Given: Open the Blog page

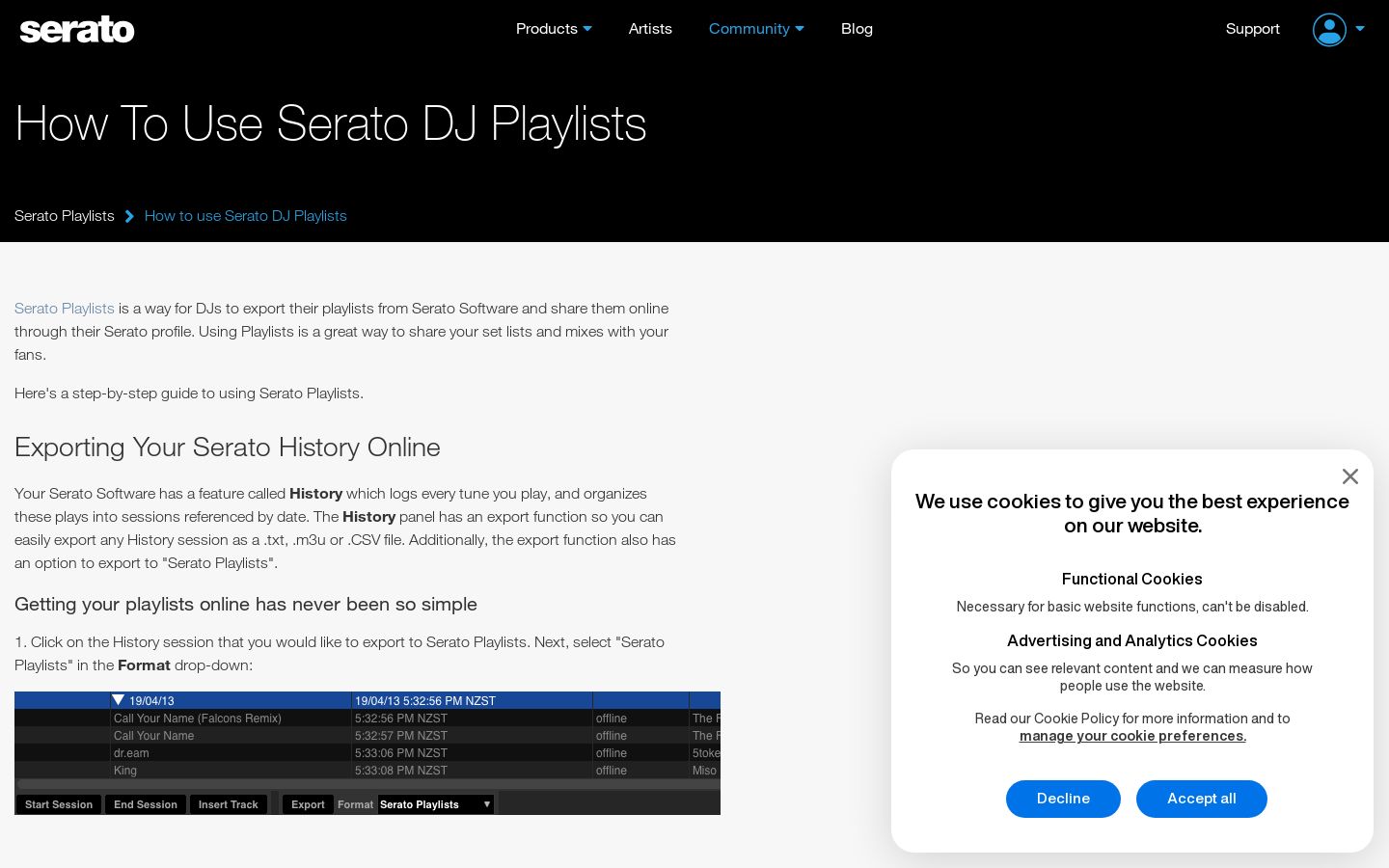Looking at the screenshot, I should 857,29.
